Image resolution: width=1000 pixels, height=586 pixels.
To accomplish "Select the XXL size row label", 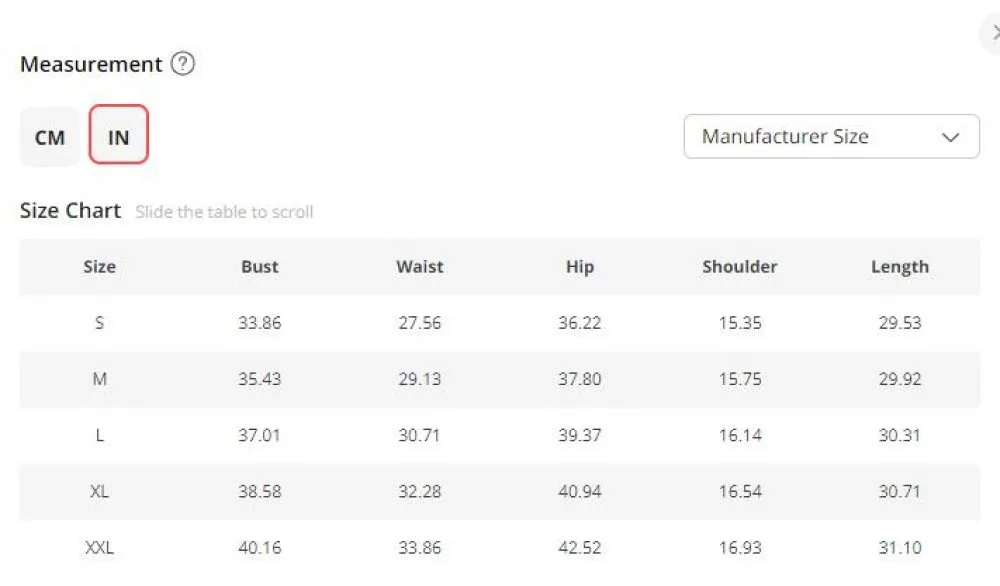I will [99, 547].
